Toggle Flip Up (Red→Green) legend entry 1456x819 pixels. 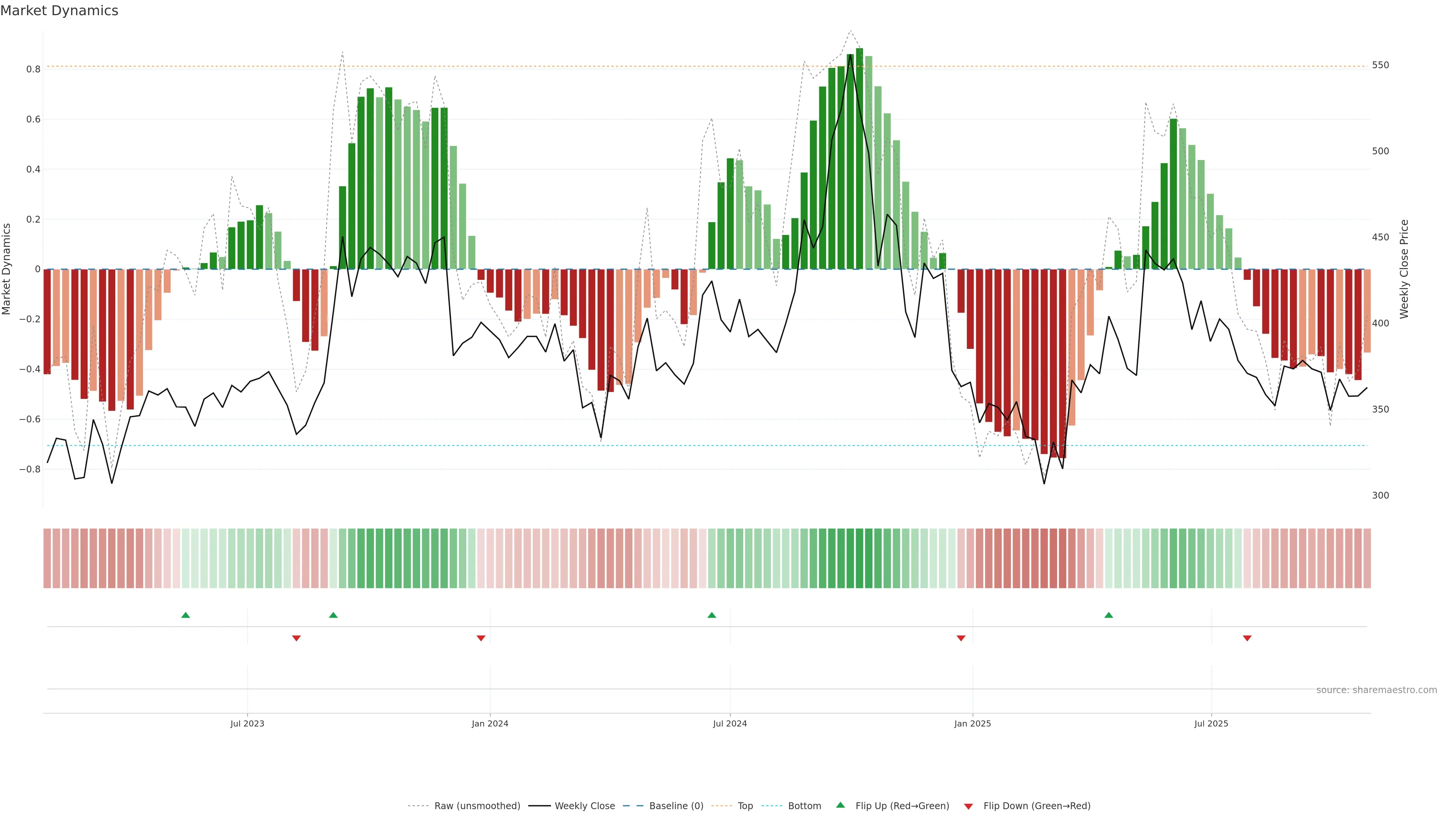pyautogui.click(x=902, y=806)
